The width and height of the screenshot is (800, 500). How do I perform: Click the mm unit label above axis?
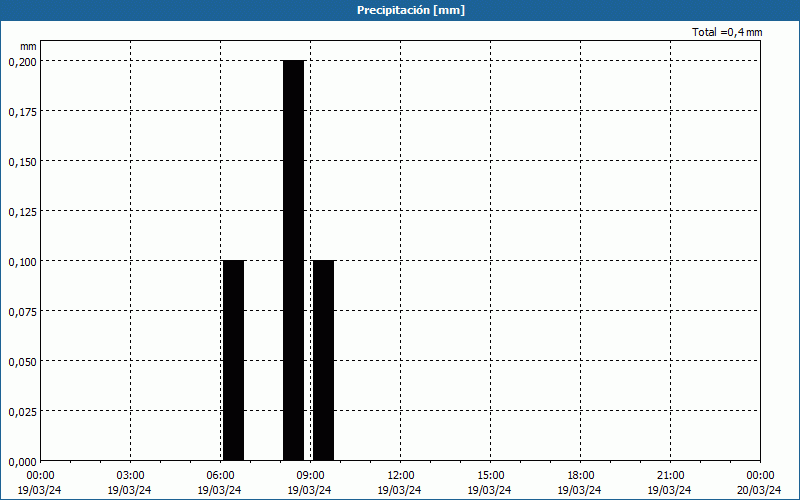coord(28,46)
